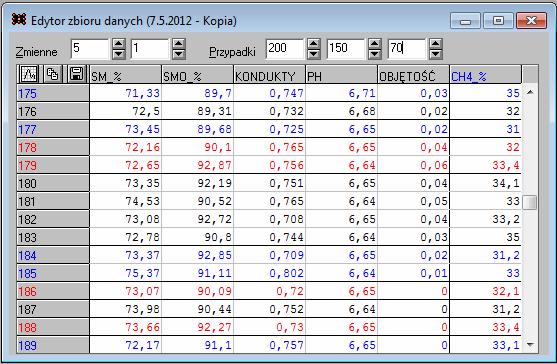Increase the Przypadki value 70

tap(436, 44)
